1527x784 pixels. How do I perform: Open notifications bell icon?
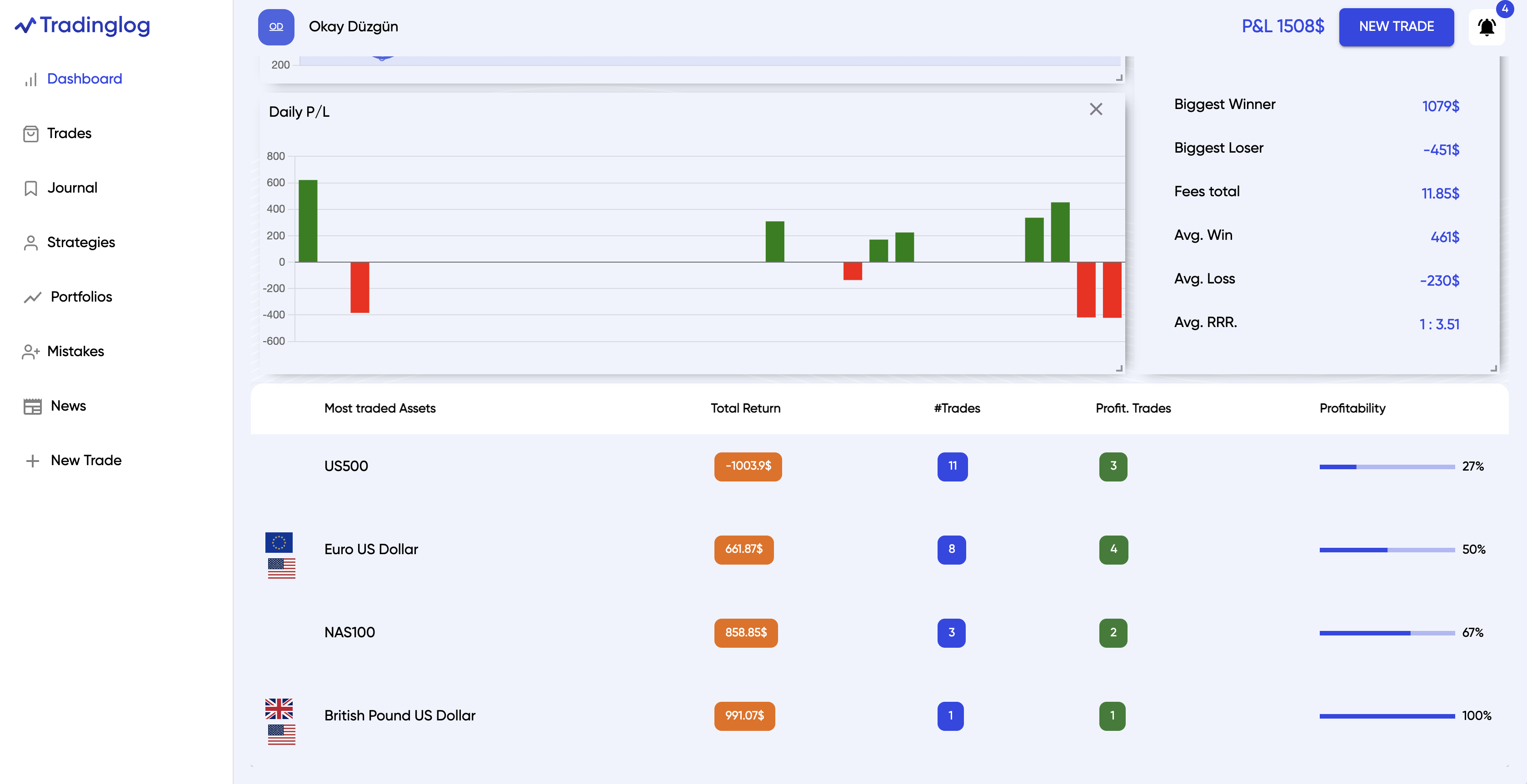tap(1486, 27)
